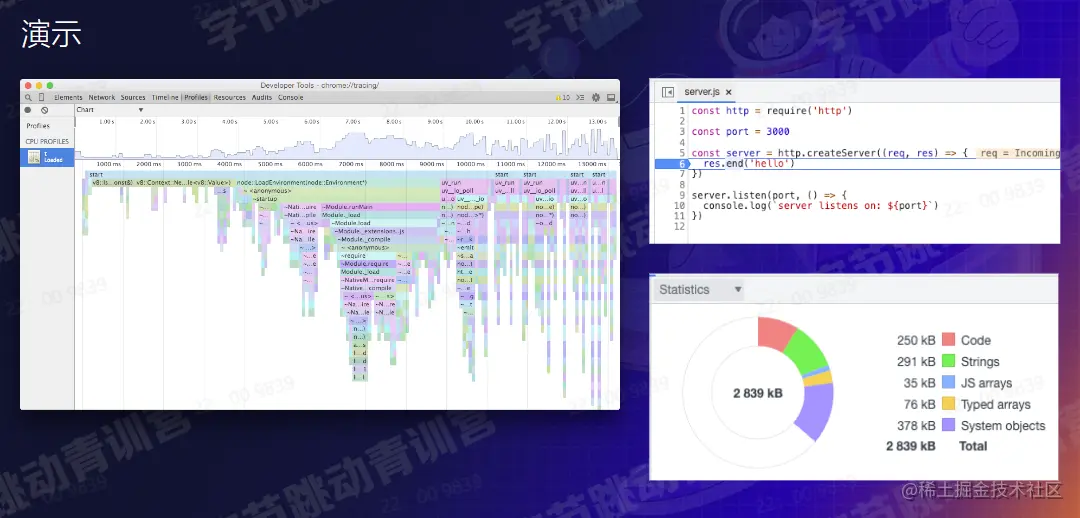Toggle the breakpoint on line 6
The height and width of the screenshot is (518, 1080).
tap(672, 164)
